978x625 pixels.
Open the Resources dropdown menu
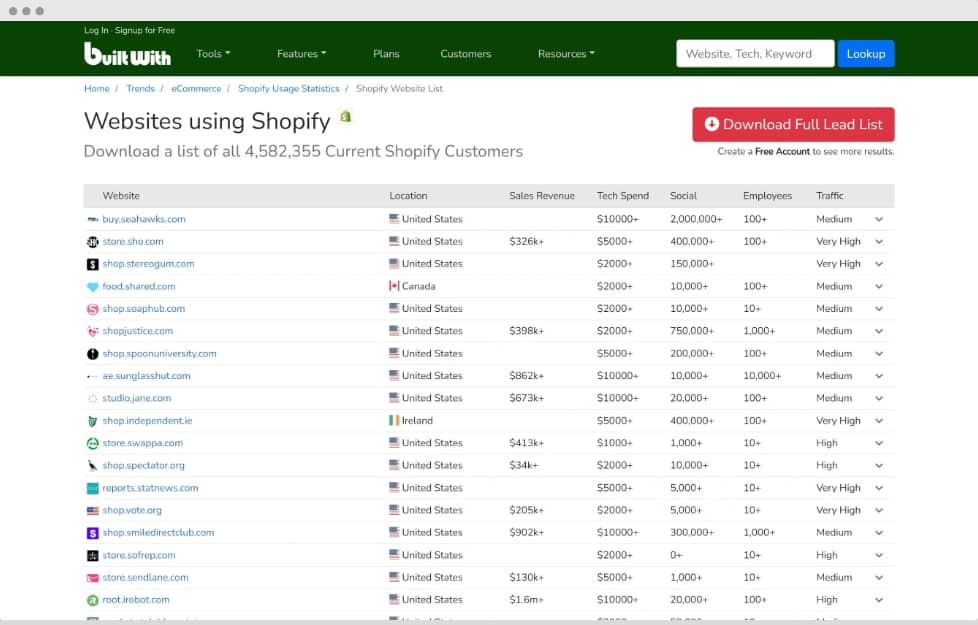(x=566, y=54)
